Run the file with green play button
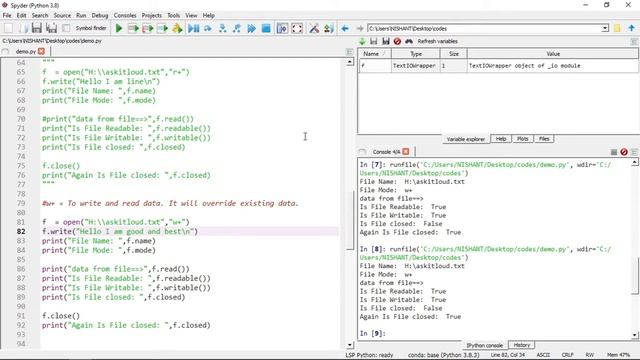This screenshot has height=360, width=640. click(x=119, y=28)
